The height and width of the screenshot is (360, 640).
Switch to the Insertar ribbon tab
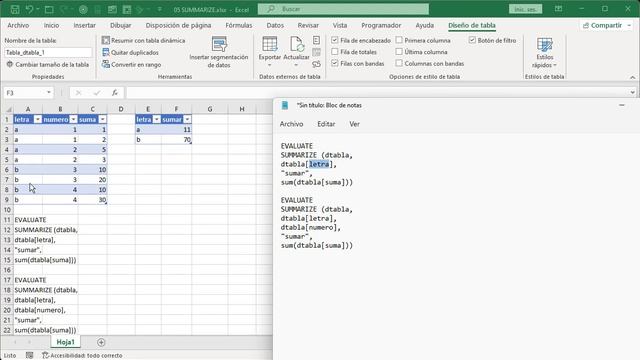click(84, 25)
